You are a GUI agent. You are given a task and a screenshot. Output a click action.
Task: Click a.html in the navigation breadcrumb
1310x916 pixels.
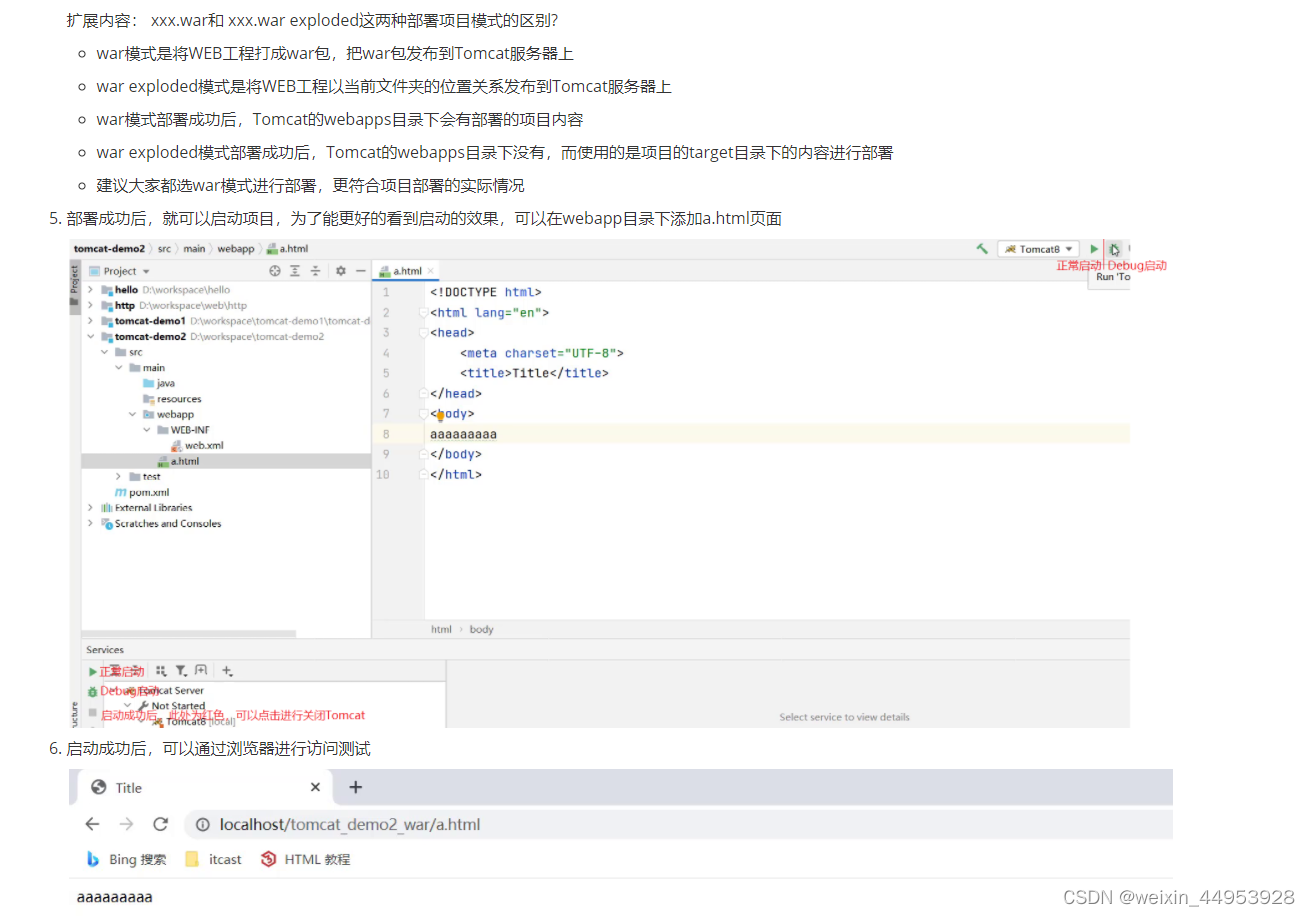286,249
